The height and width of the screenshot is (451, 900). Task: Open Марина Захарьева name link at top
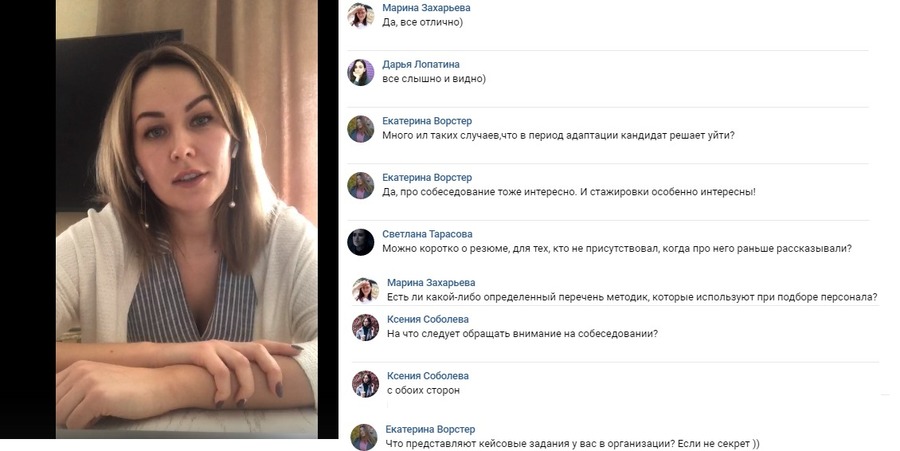coord(426,8)
